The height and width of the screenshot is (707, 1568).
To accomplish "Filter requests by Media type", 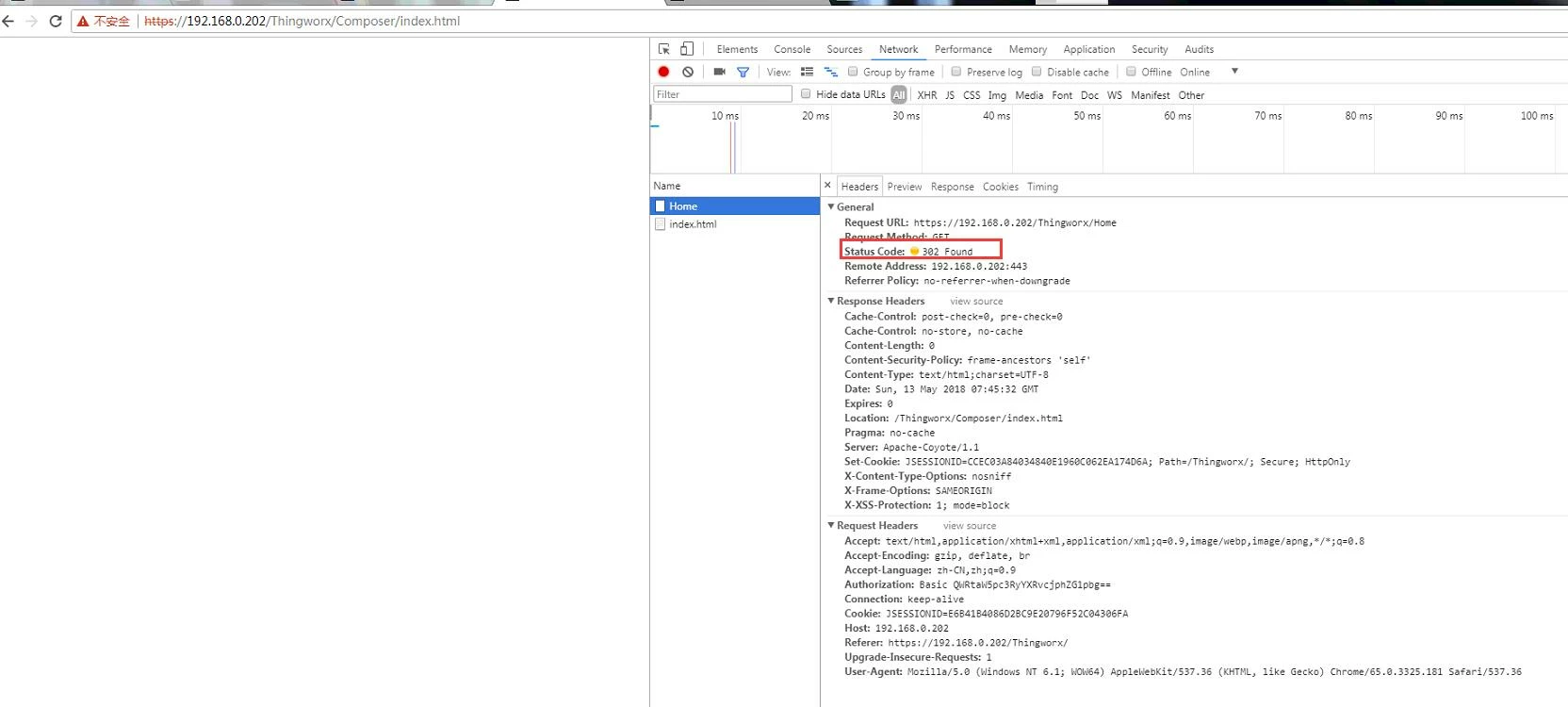I will pos(1029,95).
